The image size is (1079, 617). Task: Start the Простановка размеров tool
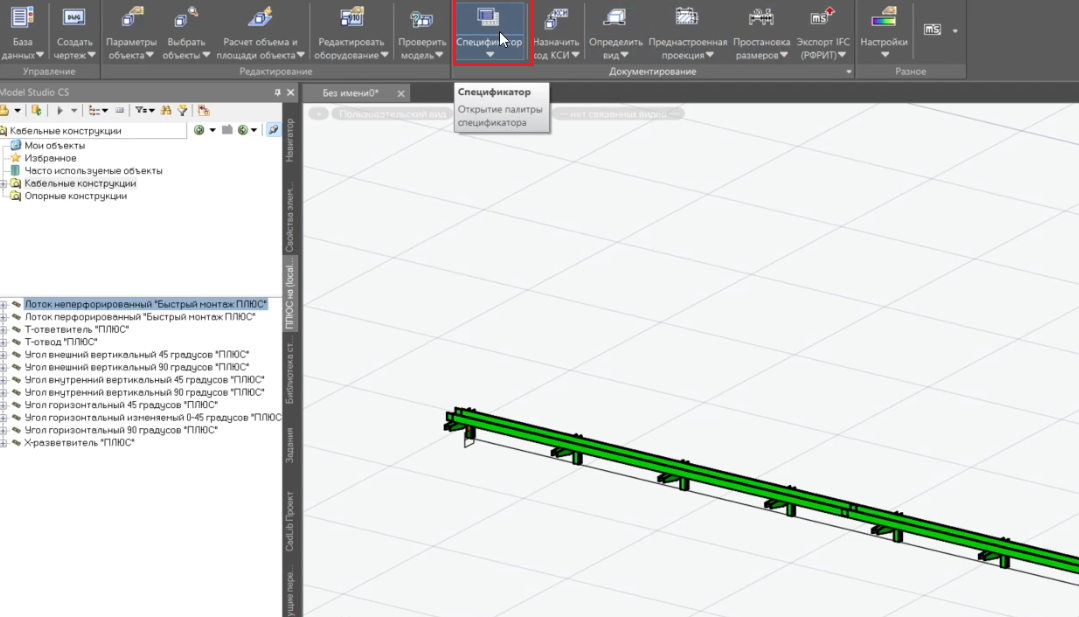[x=761, y=32]
